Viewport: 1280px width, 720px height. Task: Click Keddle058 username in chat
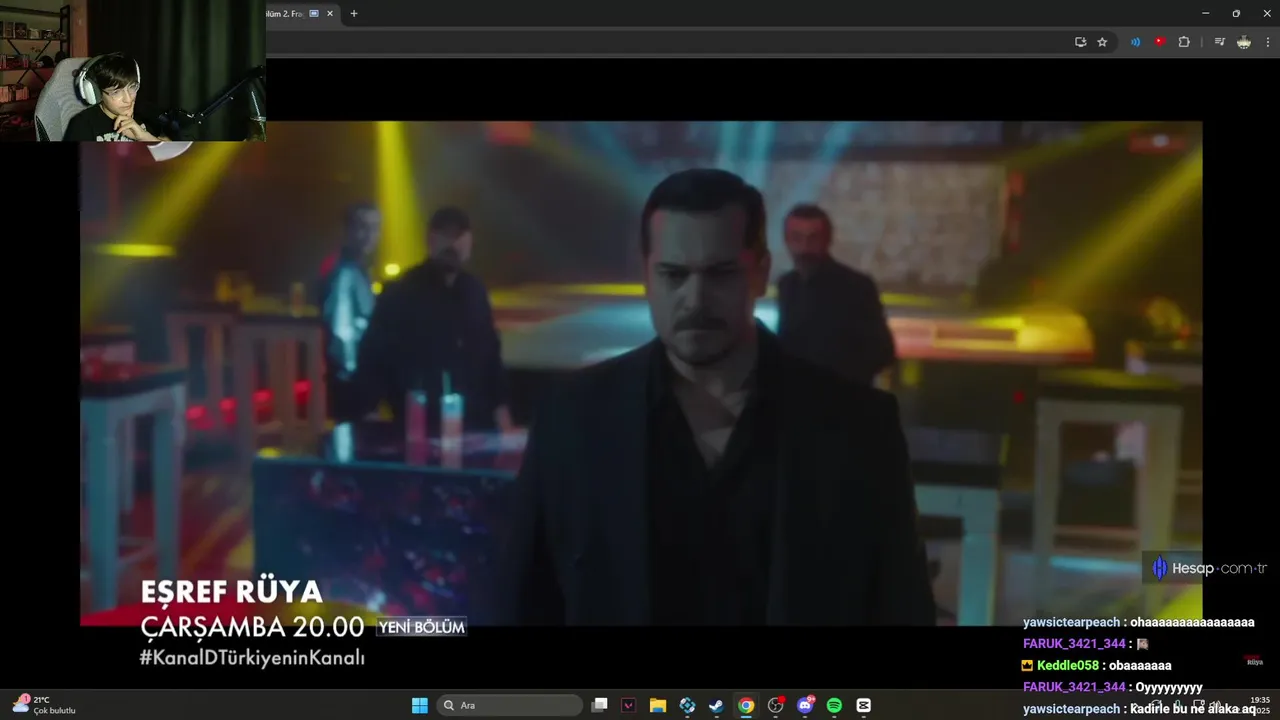pos(1068,665)
